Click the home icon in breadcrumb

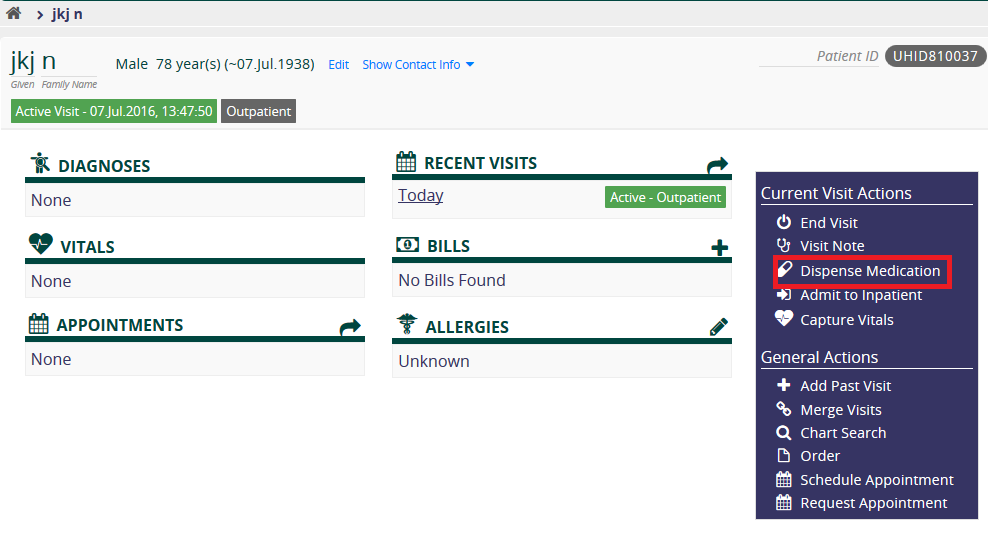pos(13,13)
